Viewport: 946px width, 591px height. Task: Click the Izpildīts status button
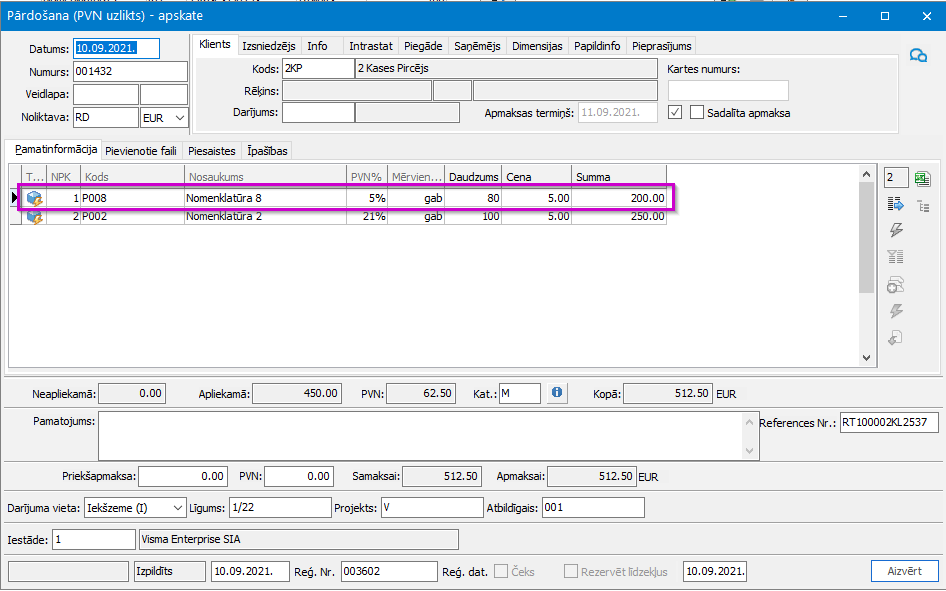tap(170, 571)
